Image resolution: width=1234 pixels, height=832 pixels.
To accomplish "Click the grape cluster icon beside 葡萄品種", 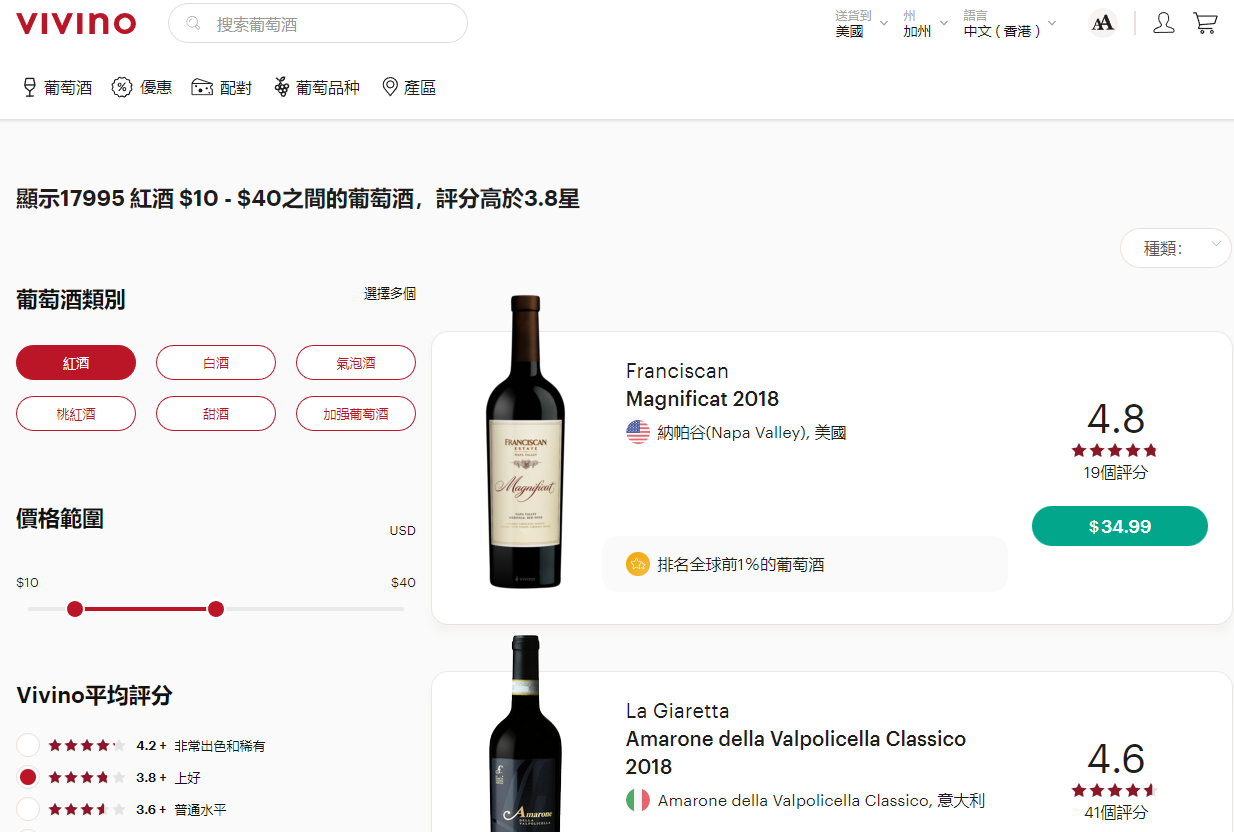I will (282, 87).
